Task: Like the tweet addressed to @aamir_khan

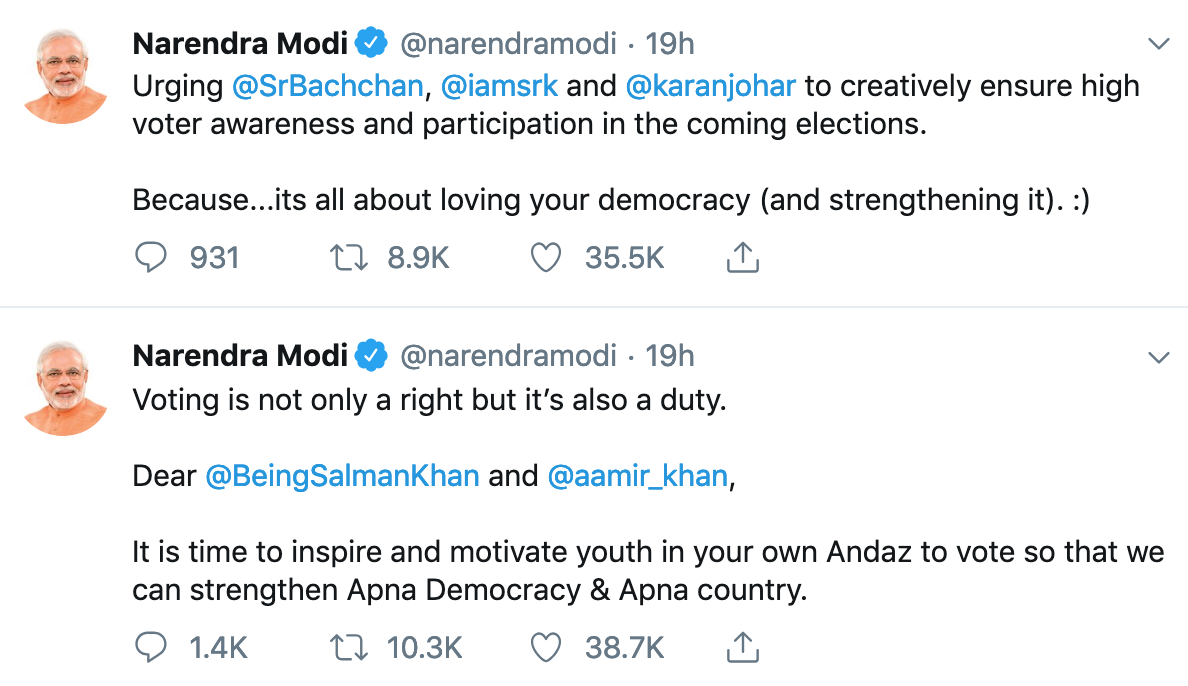Action: [545, 647]
